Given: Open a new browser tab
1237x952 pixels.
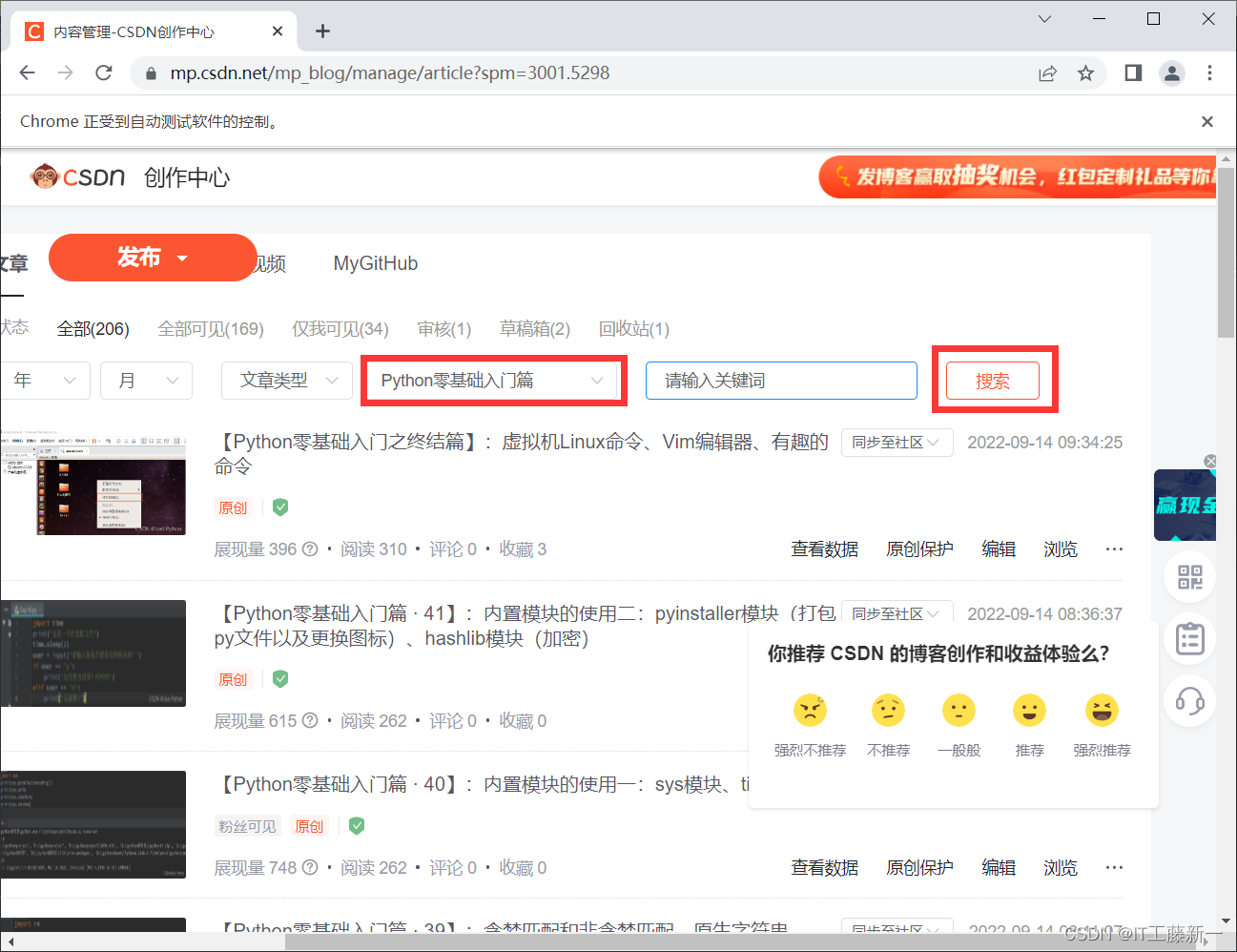Looking at the screenshot, I should tap(322, 31).
